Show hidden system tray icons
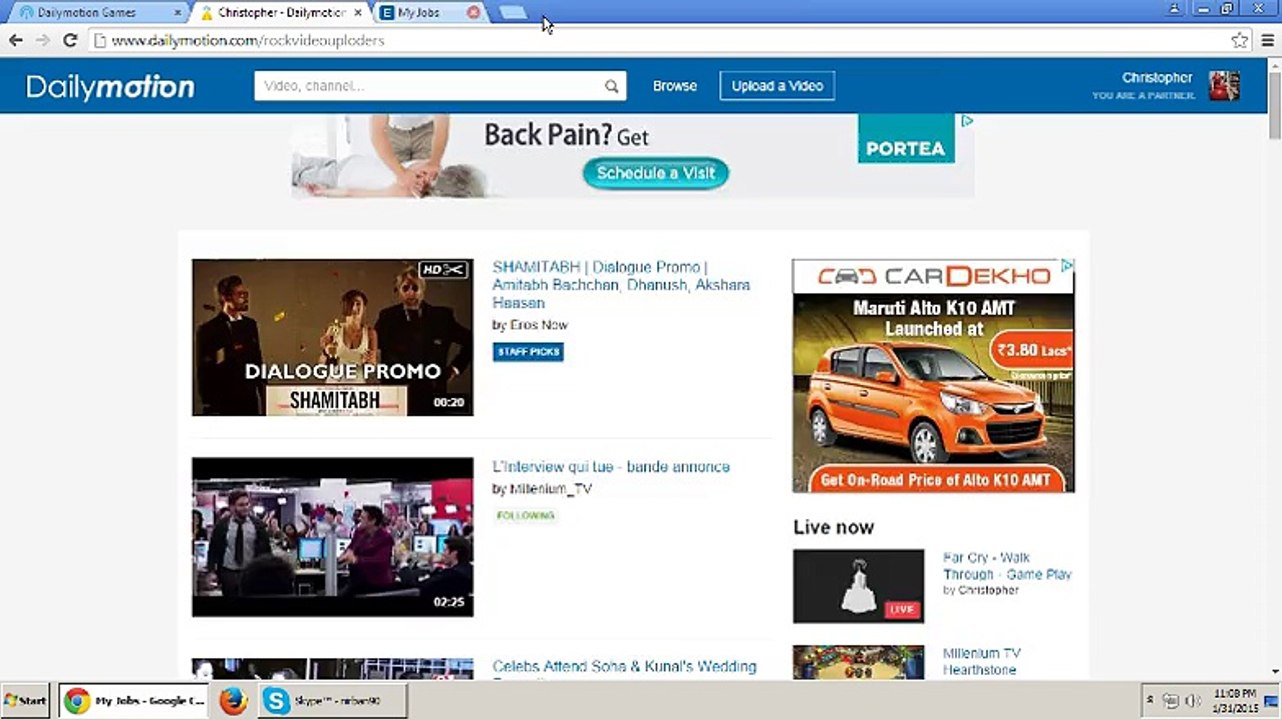1282x720 pixels. tap(1150, 701)
